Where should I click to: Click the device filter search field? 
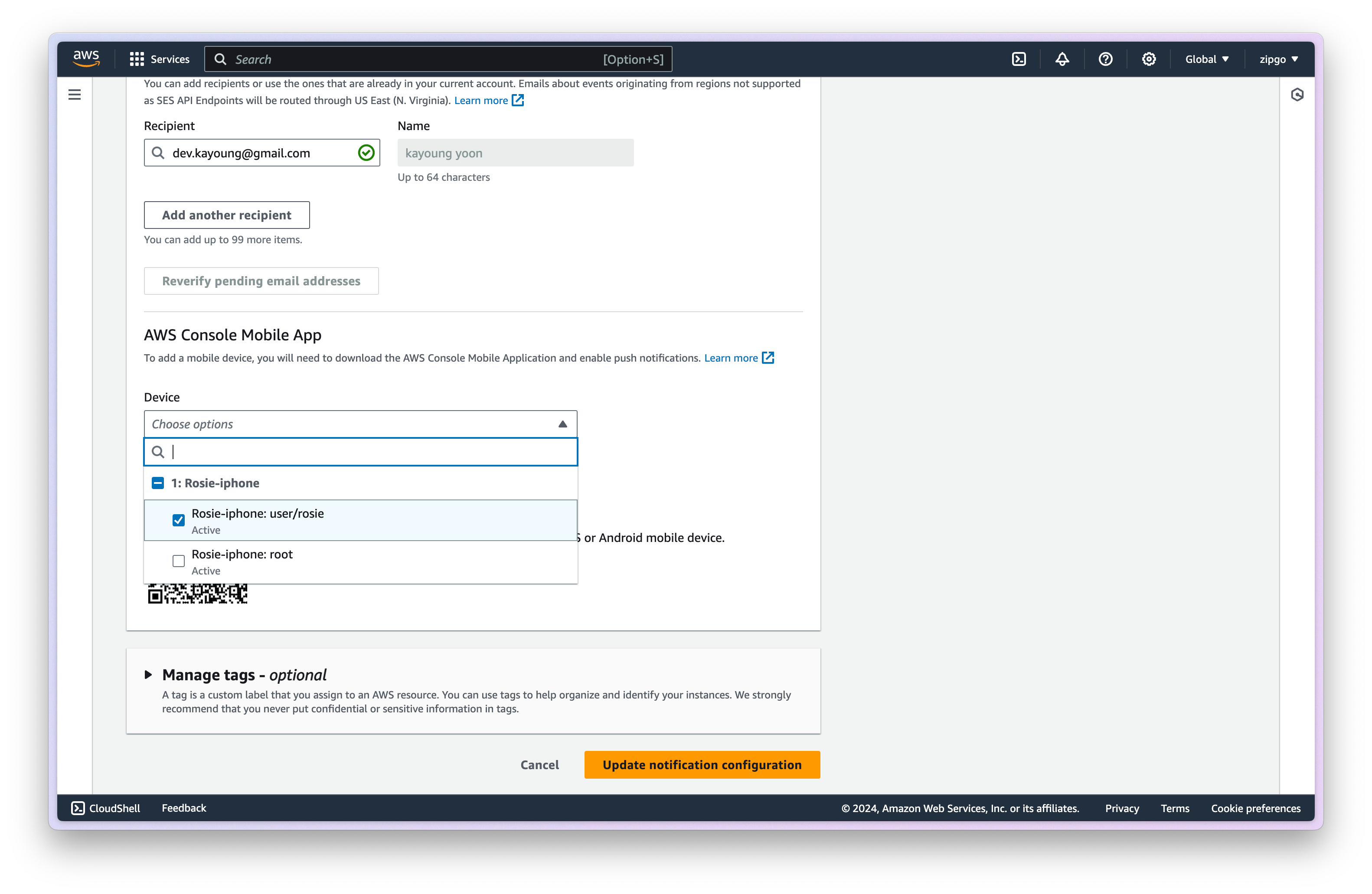369,452
